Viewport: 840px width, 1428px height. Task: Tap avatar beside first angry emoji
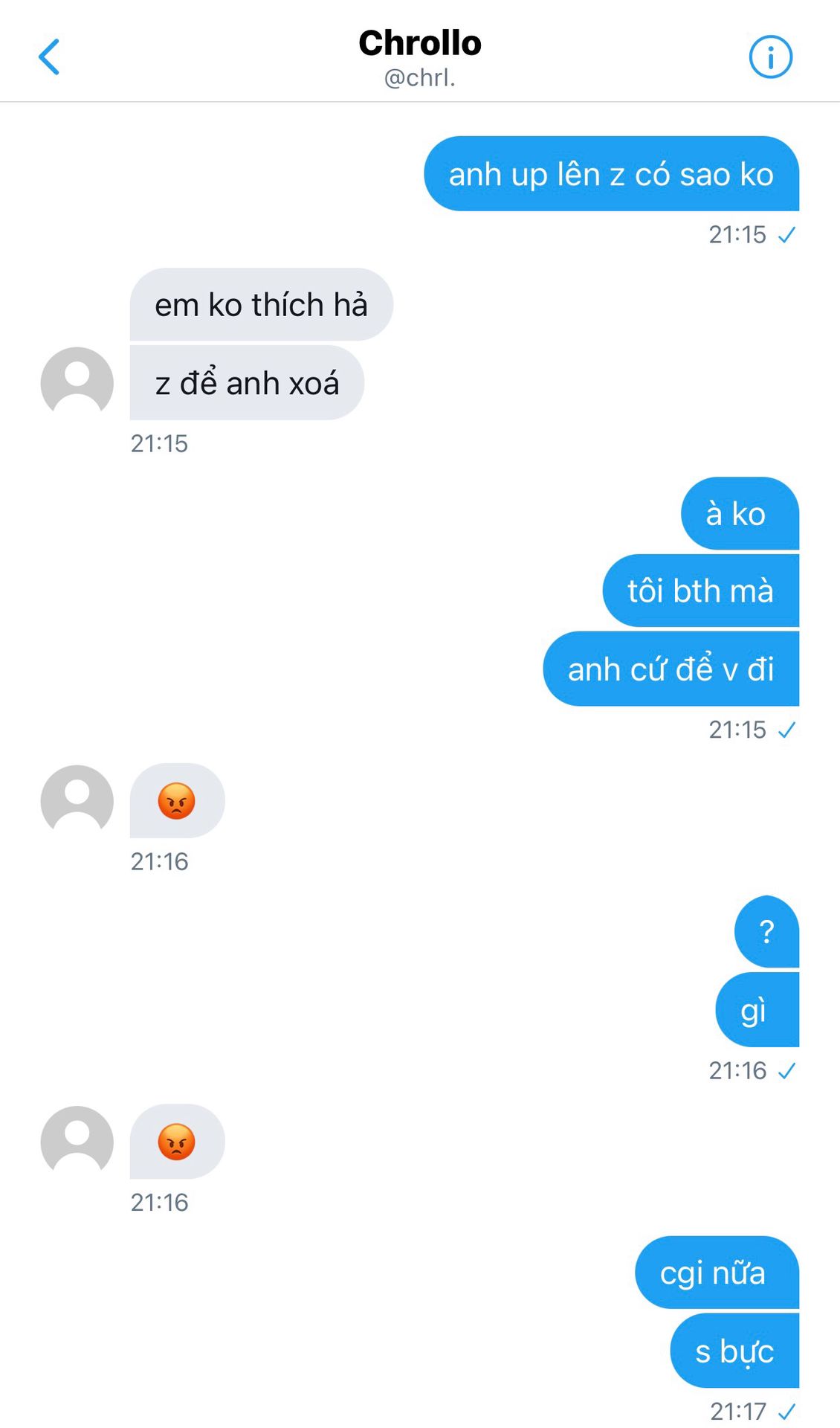[x=77, y=800]
